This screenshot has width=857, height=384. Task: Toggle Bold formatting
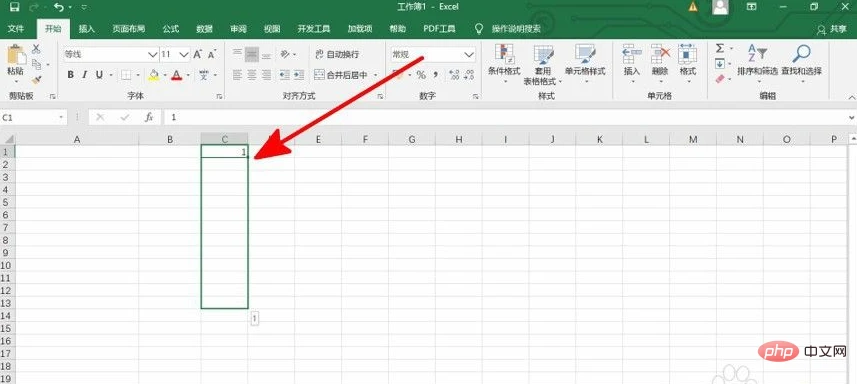pos(71,75)
